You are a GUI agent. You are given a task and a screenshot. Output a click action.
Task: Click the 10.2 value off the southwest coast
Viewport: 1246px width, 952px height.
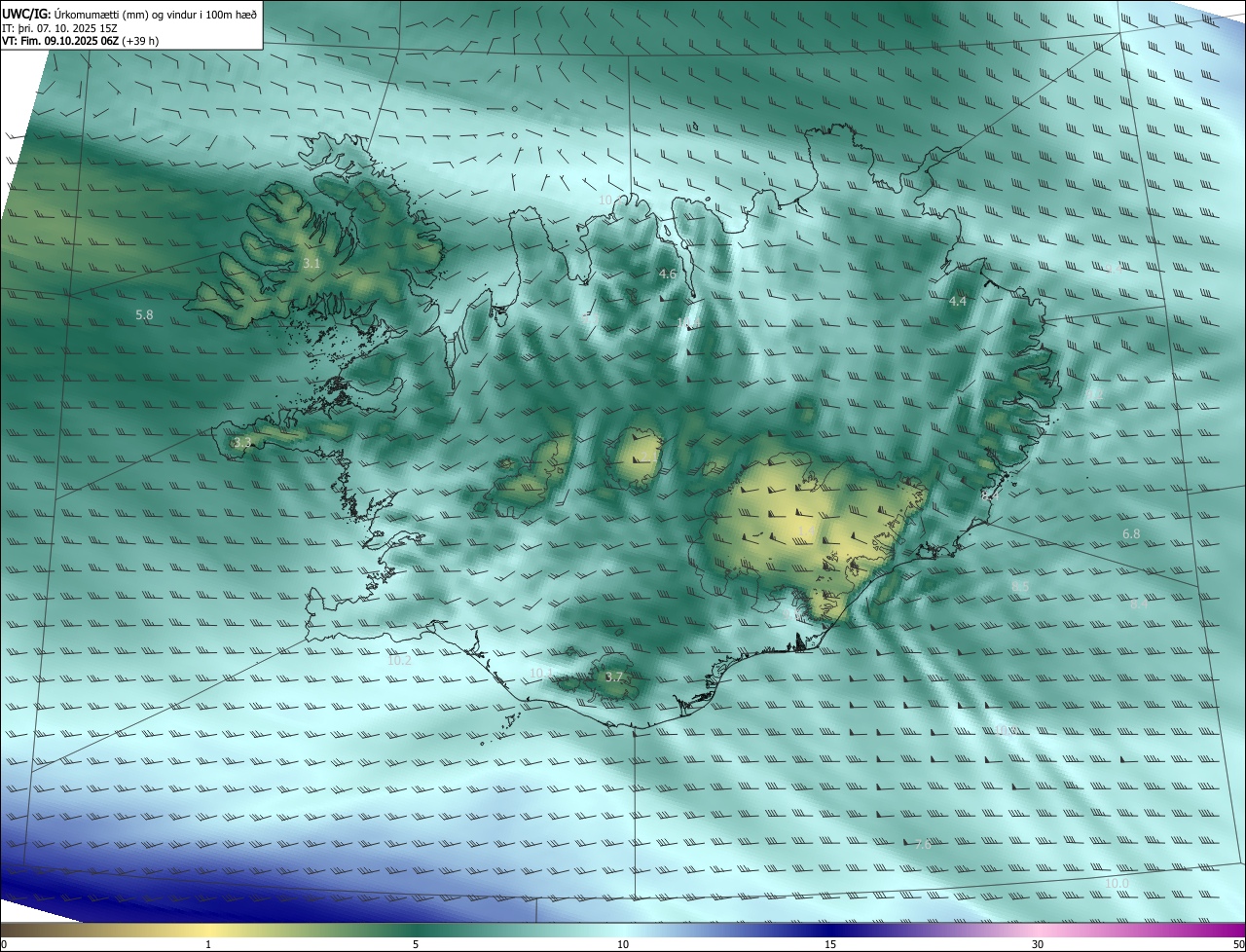click(x=400, y=660)
